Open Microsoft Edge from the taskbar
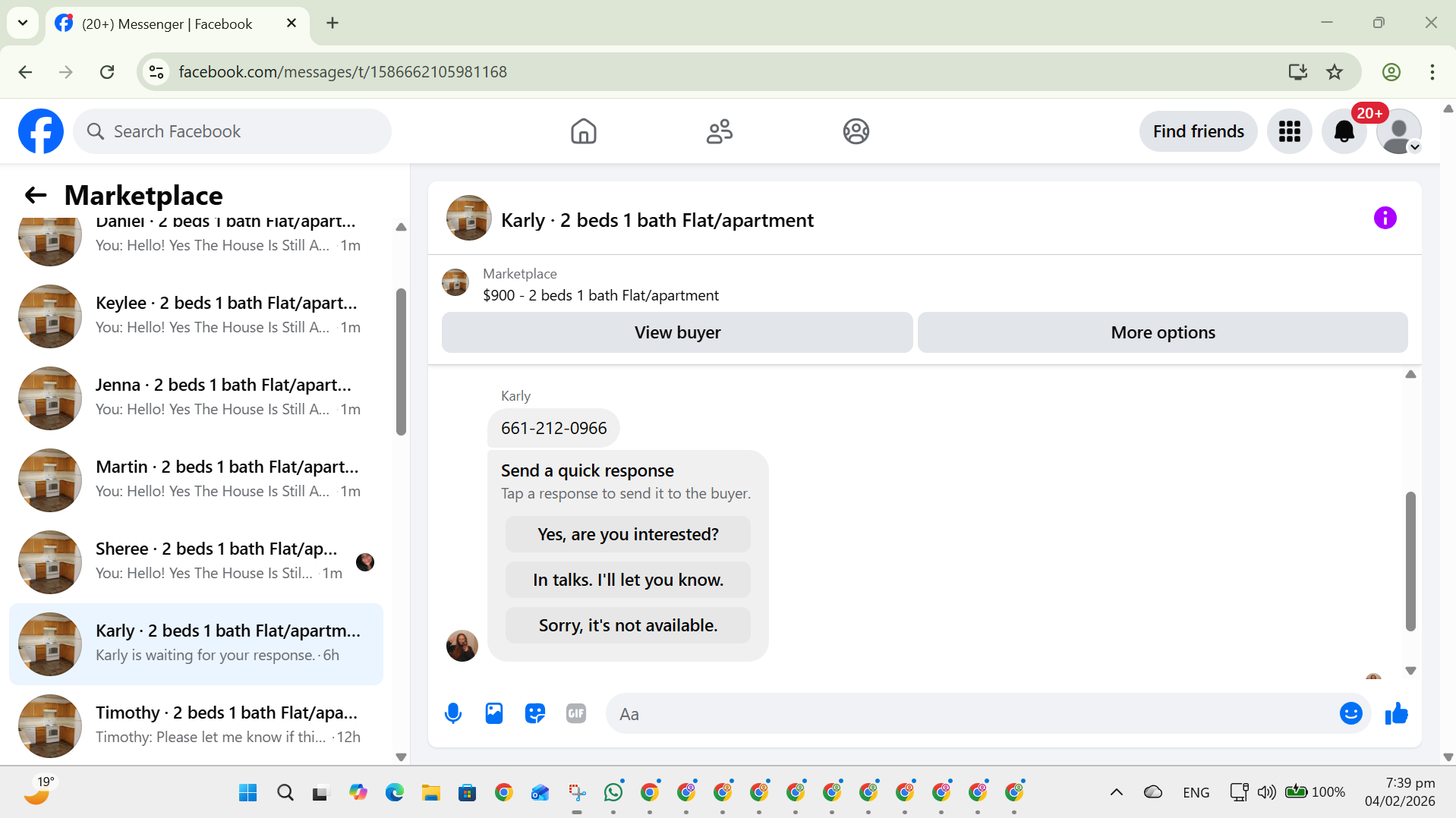The image size is (1456, 818). coord(394,793)
